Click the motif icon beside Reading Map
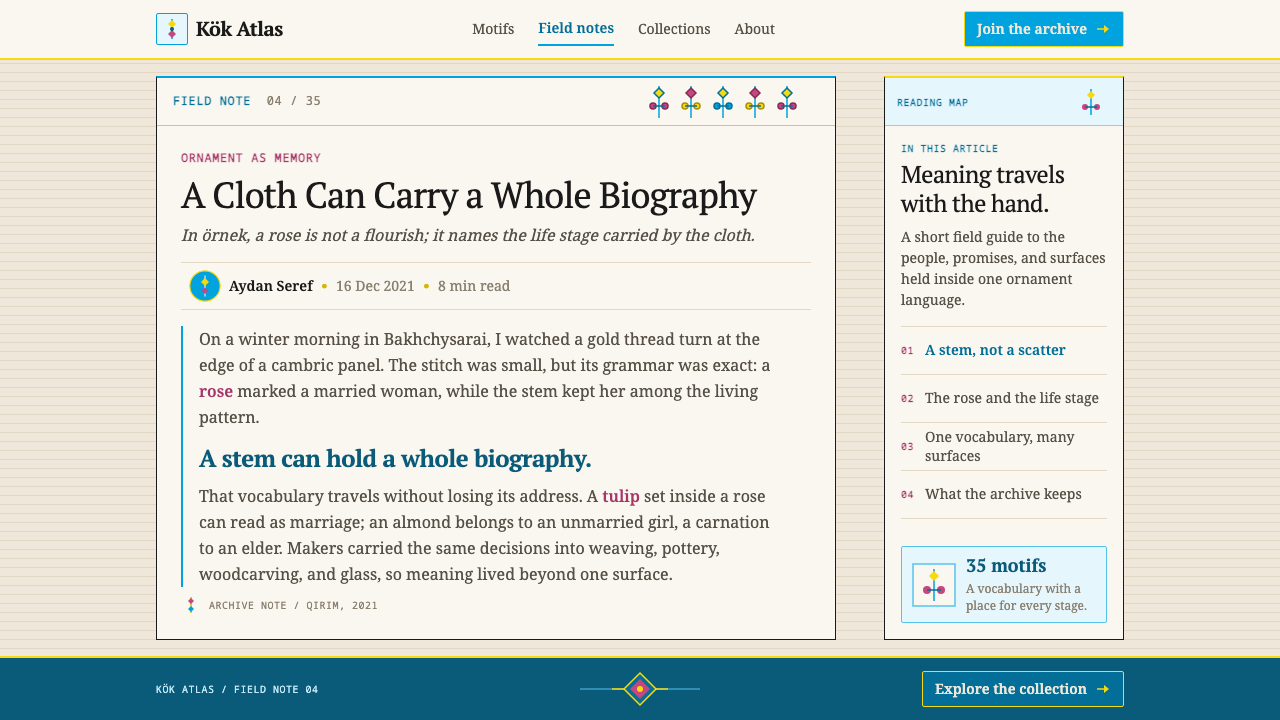1280x720 pixels. click(x=1091, y=102)
